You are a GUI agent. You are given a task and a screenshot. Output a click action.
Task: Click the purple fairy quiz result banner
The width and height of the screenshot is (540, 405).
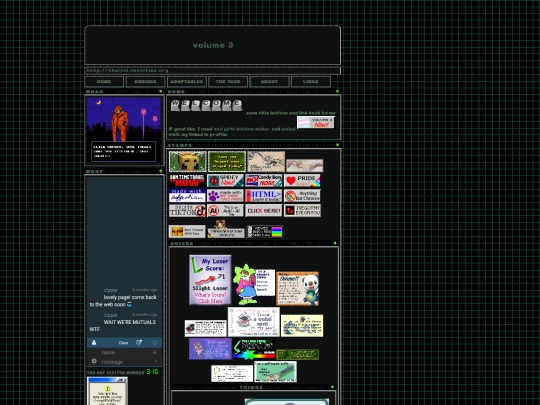(210, 349)
